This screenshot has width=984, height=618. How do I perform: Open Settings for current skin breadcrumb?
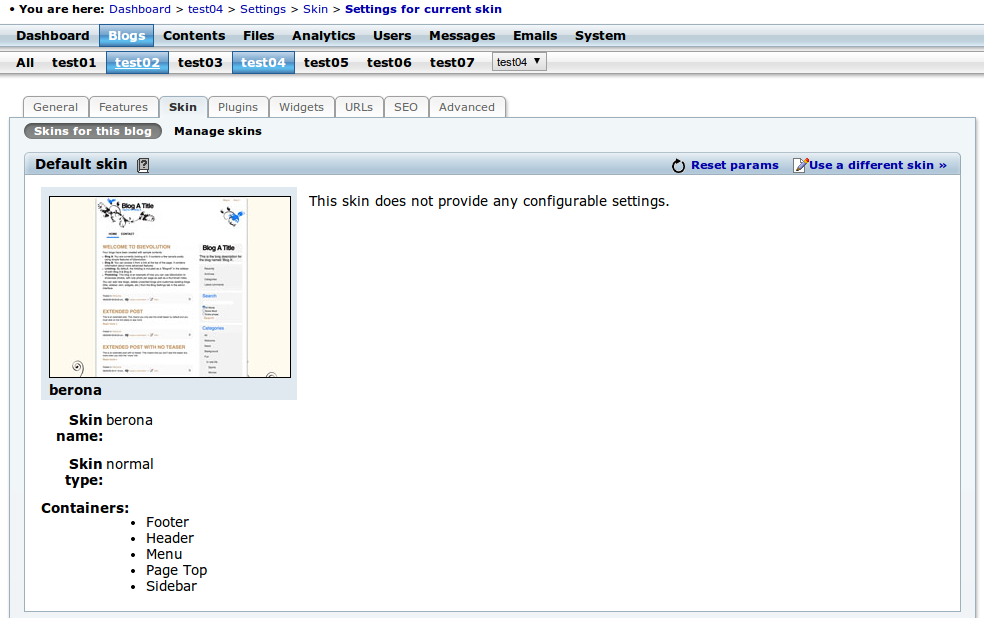pyautogui.click(x=424, y=9)
